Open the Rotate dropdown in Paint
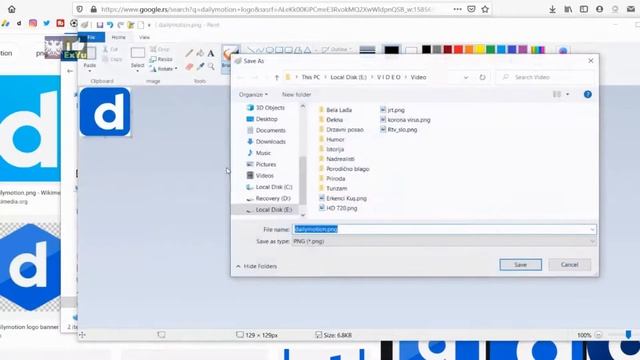Image resolution: width=640 pixels, height=360 pixels. (x=163, y=69)
